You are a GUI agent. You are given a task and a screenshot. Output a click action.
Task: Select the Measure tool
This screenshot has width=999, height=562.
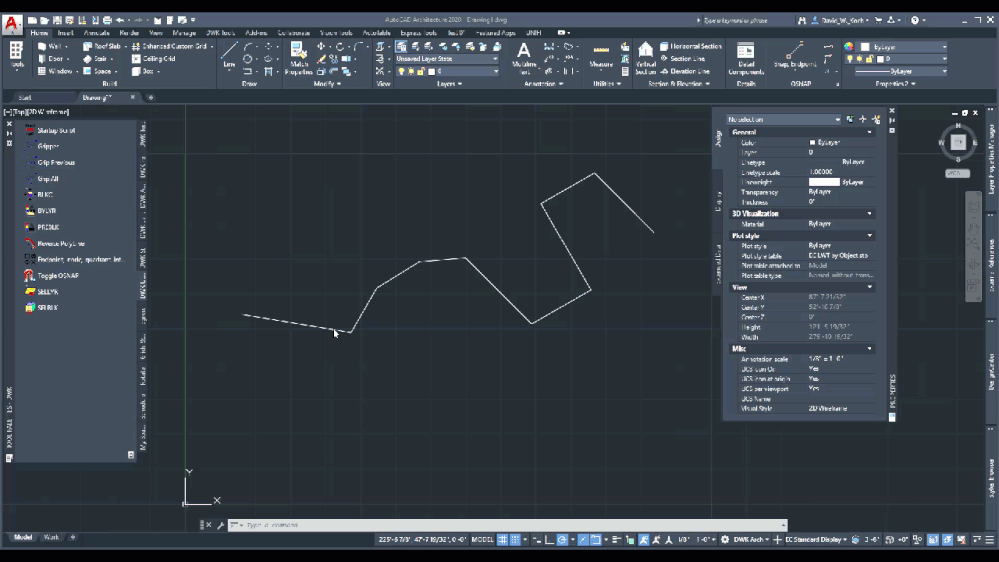point(601,56)
